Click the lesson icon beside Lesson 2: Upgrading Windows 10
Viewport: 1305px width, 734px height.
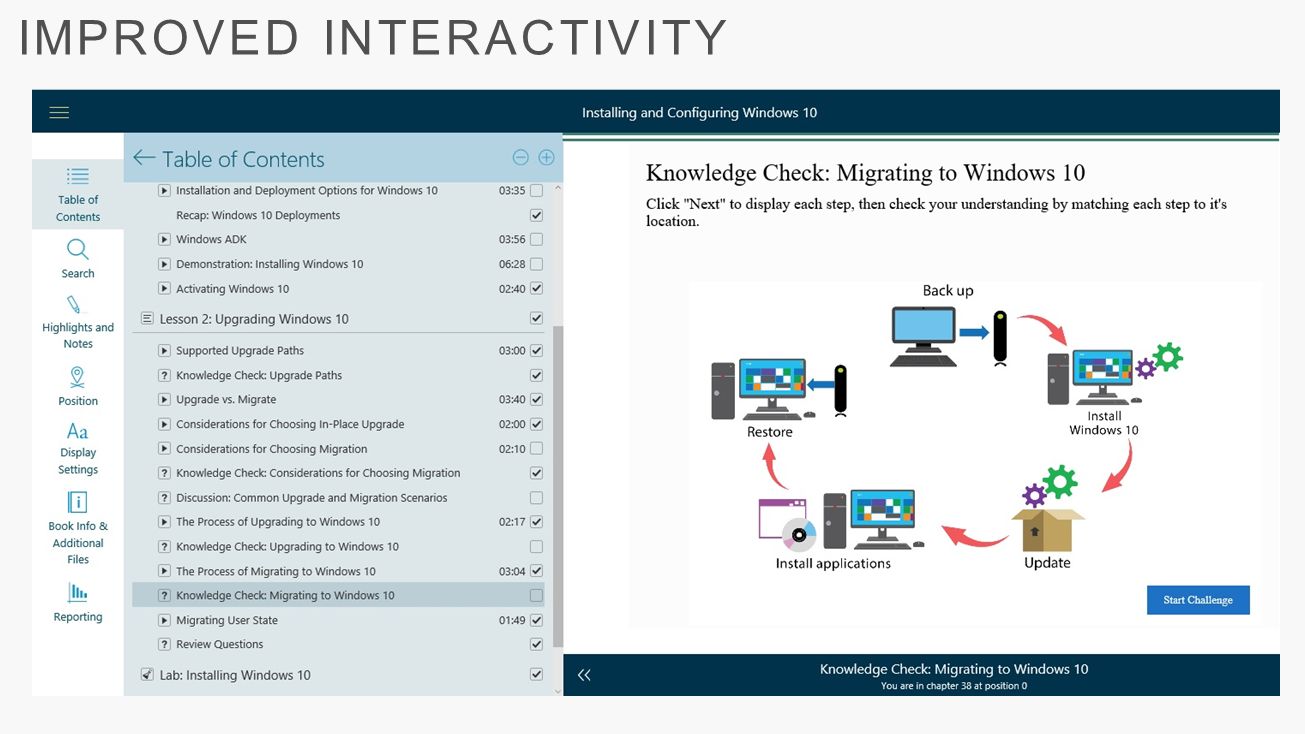[x=147, y=318]
